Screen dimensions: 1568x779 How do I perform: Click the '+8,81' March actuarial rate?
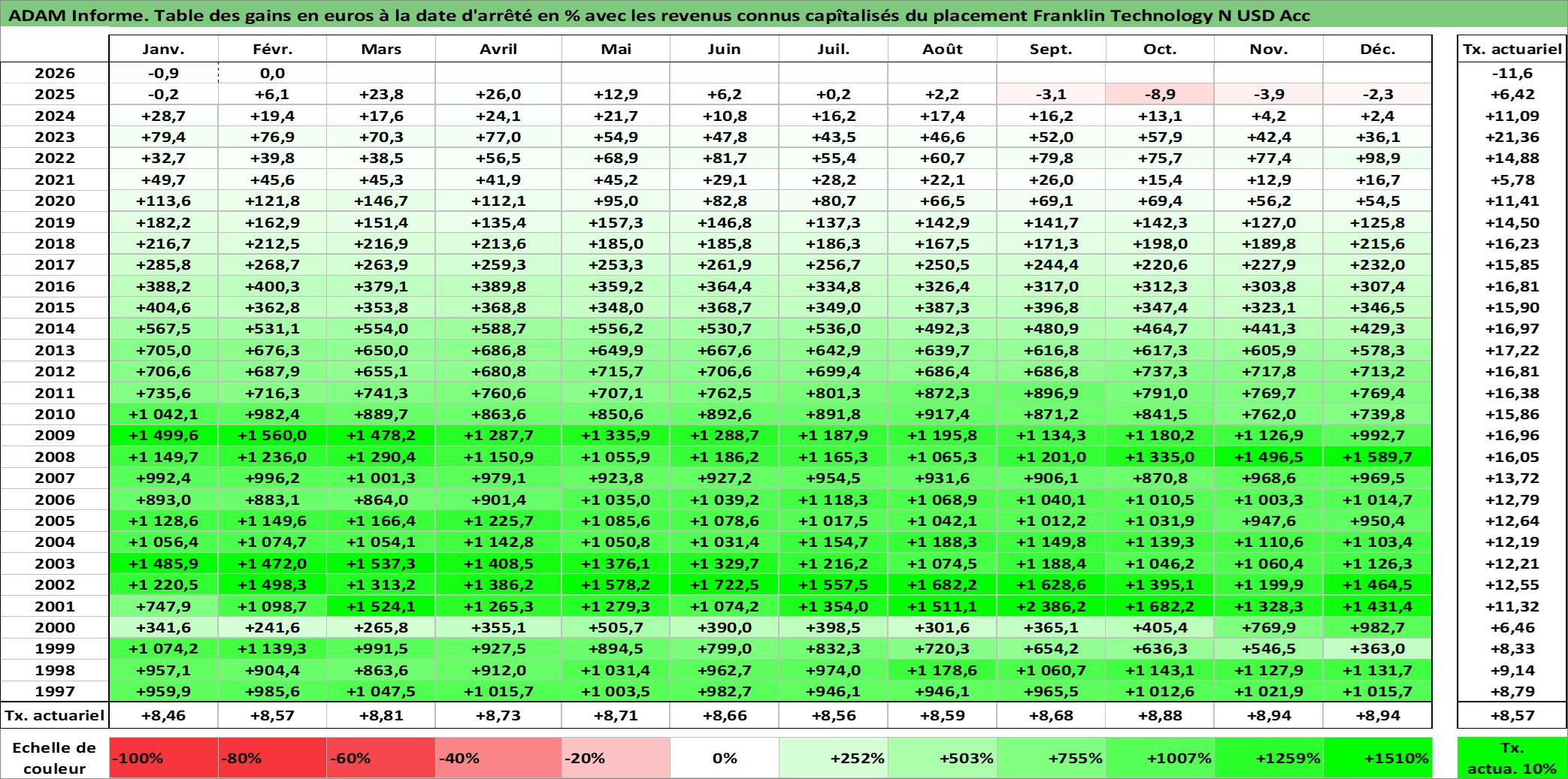381,715
